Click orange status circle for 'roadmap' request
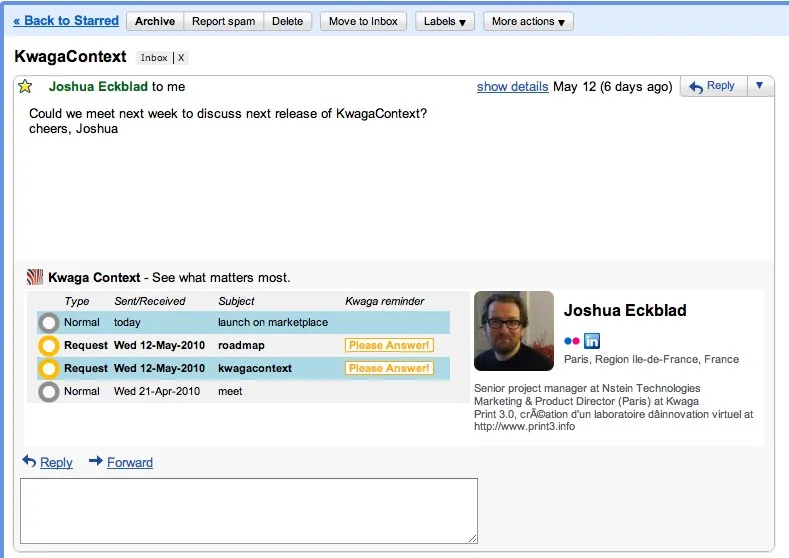789x558 pixels. tap(49, 346)
